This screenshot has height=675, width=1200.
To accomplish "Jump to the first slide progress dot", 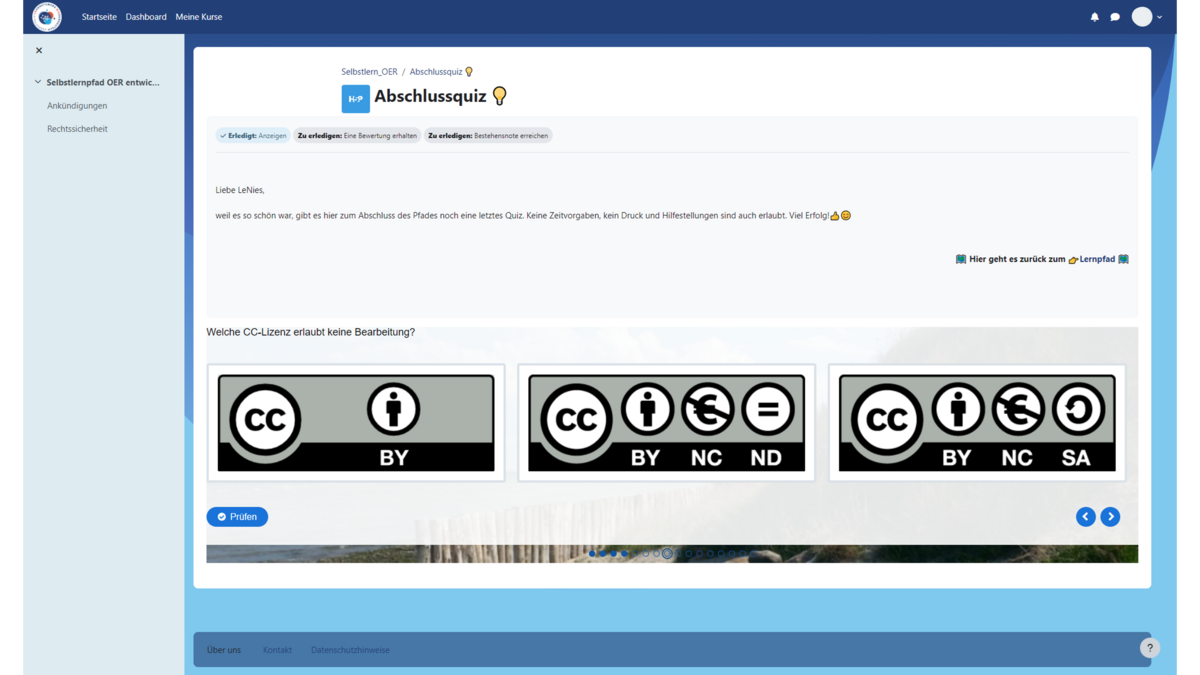I will 592,553.
